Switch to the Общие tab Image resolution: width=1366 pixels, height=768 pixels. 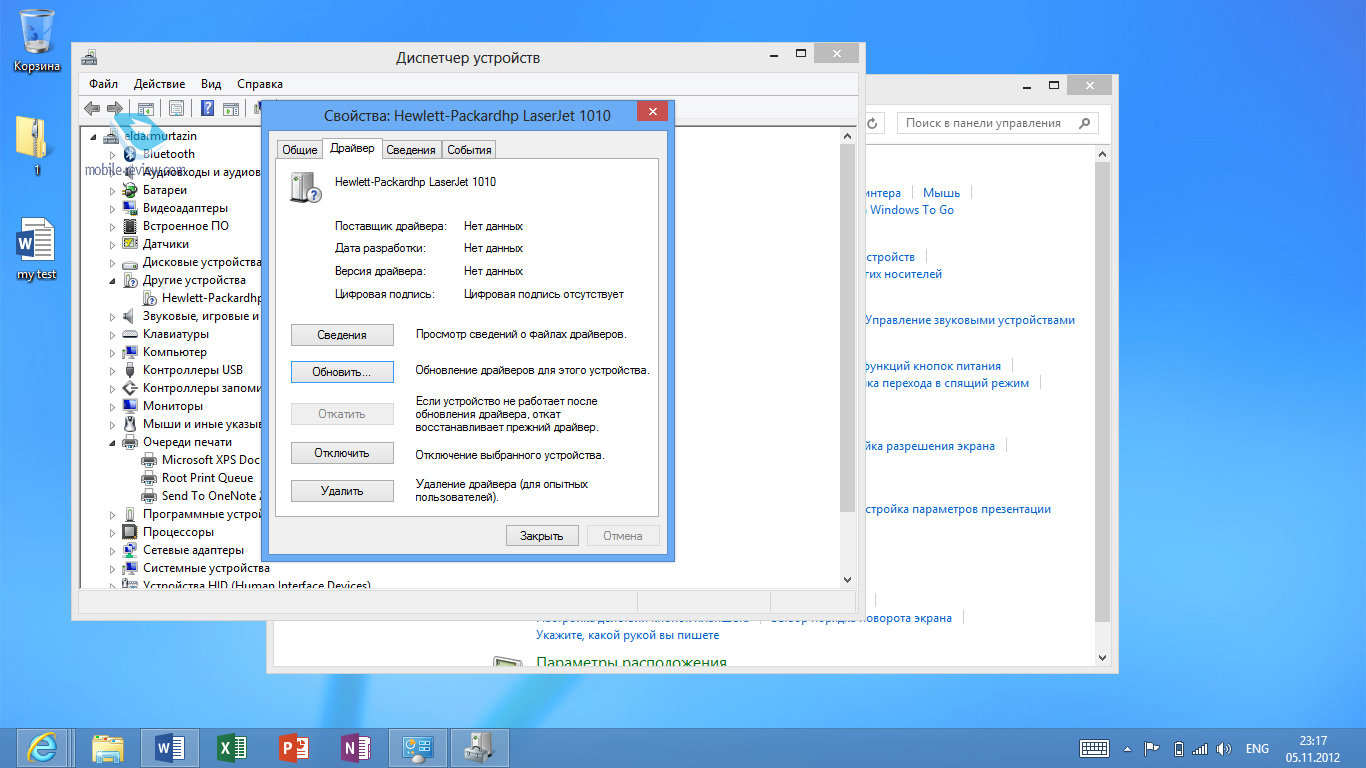coord(300,150)
